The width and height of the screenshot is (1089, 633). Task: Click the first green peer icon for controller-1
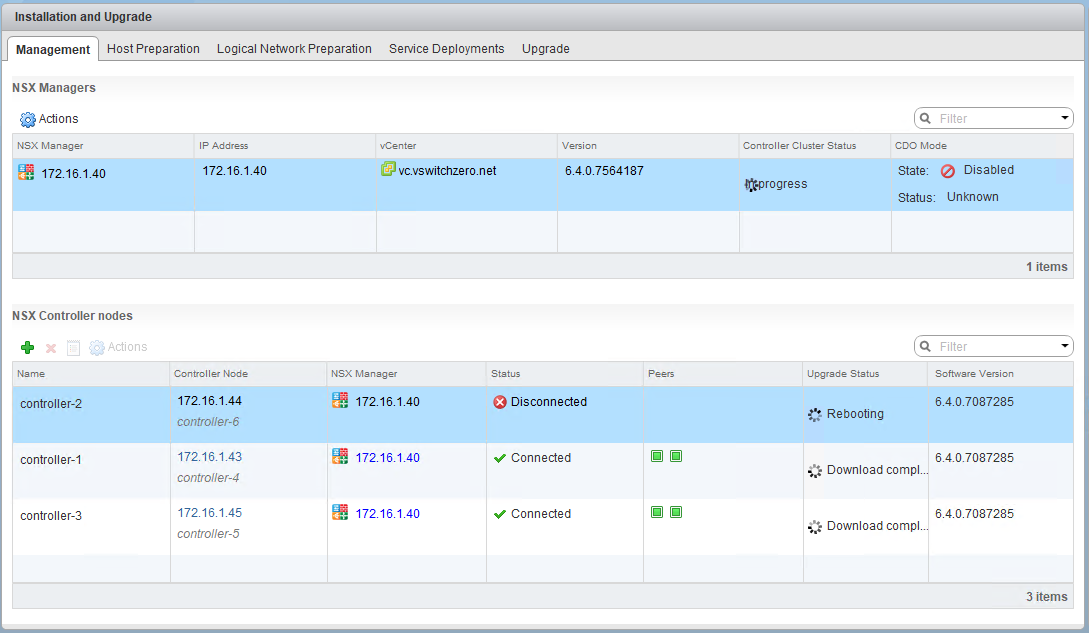(x=657, y=456)
